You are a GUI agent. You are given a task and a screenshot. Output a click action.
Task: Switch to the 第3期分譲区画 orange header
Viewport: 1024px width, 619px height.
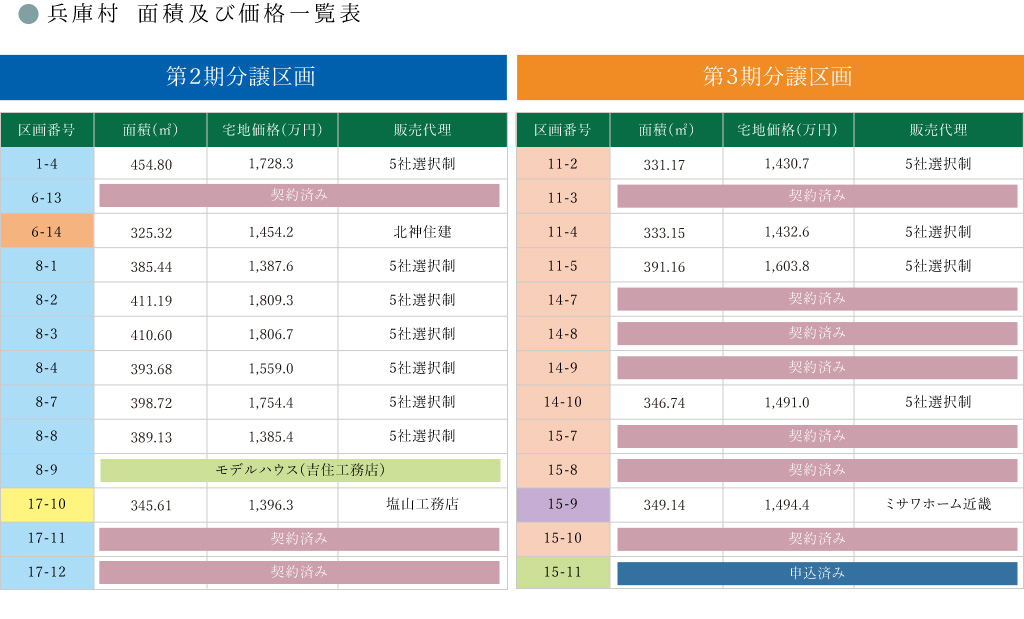pos(770,77)
